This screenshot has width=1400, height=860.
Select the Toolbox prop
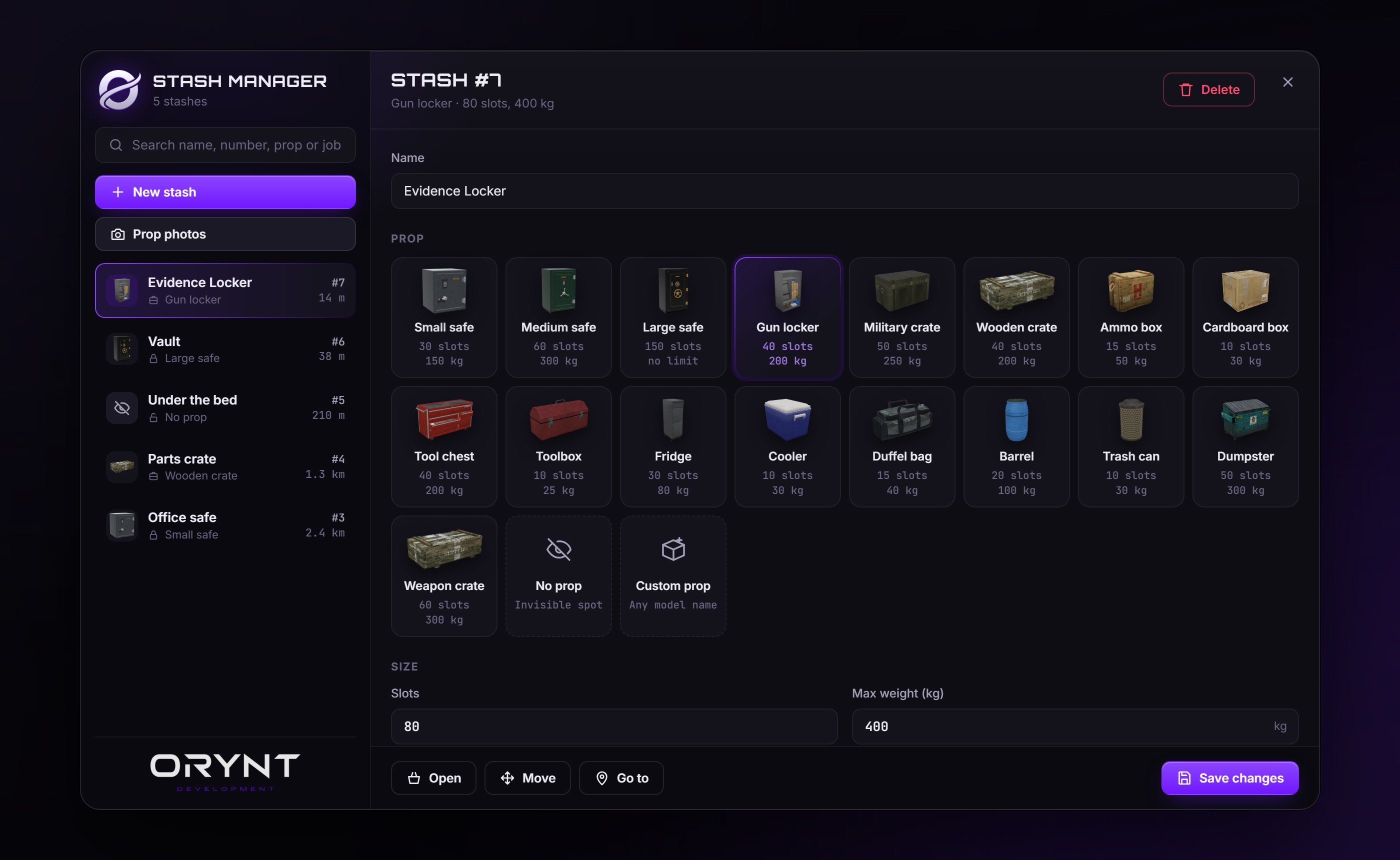[558, 446]
